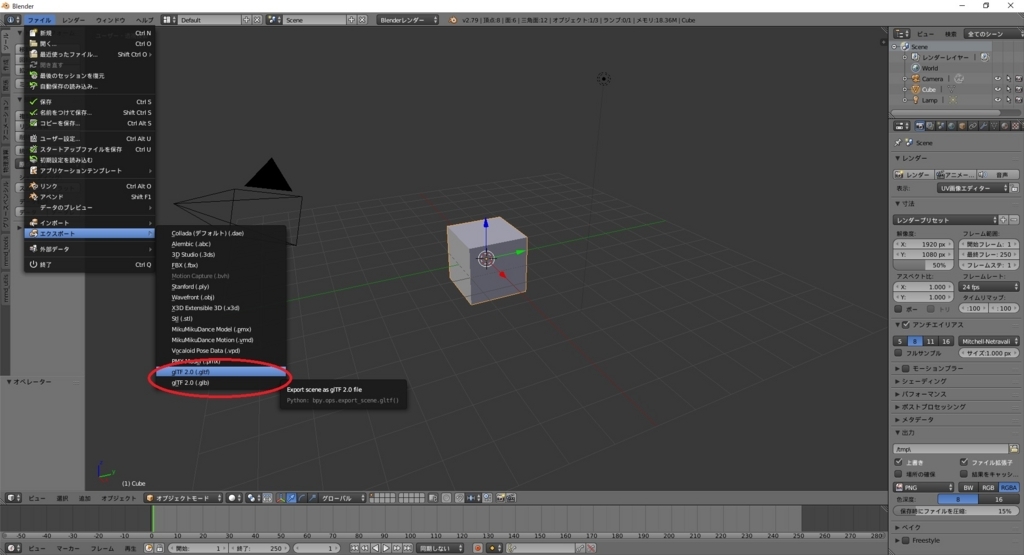This screenshot has width=1024, height=555.
Task: Select FBX (.fbx) export
Action: 220,265
